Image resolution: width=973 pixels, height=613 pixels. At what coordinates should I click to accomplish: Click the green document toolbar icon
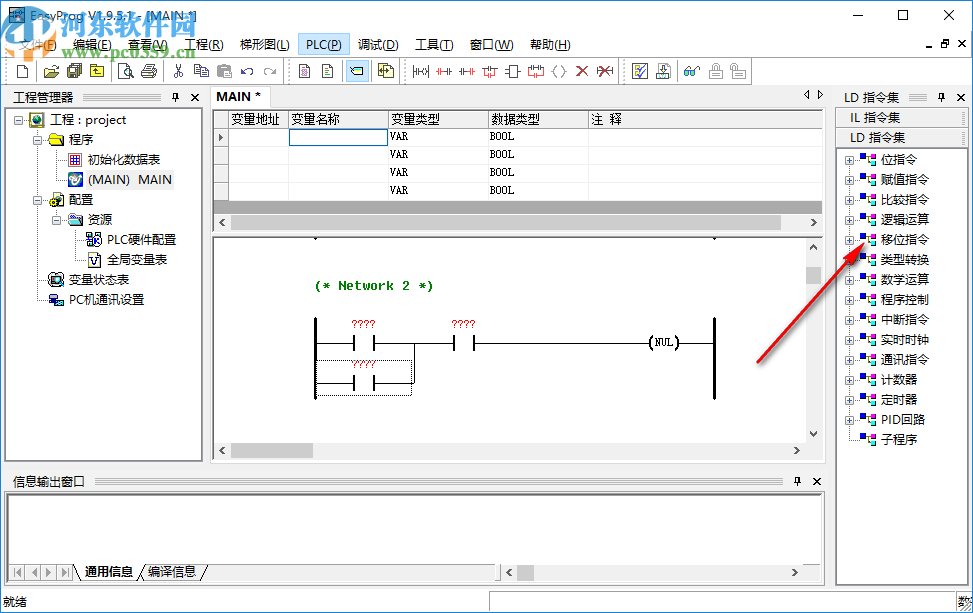pos(328,71)
